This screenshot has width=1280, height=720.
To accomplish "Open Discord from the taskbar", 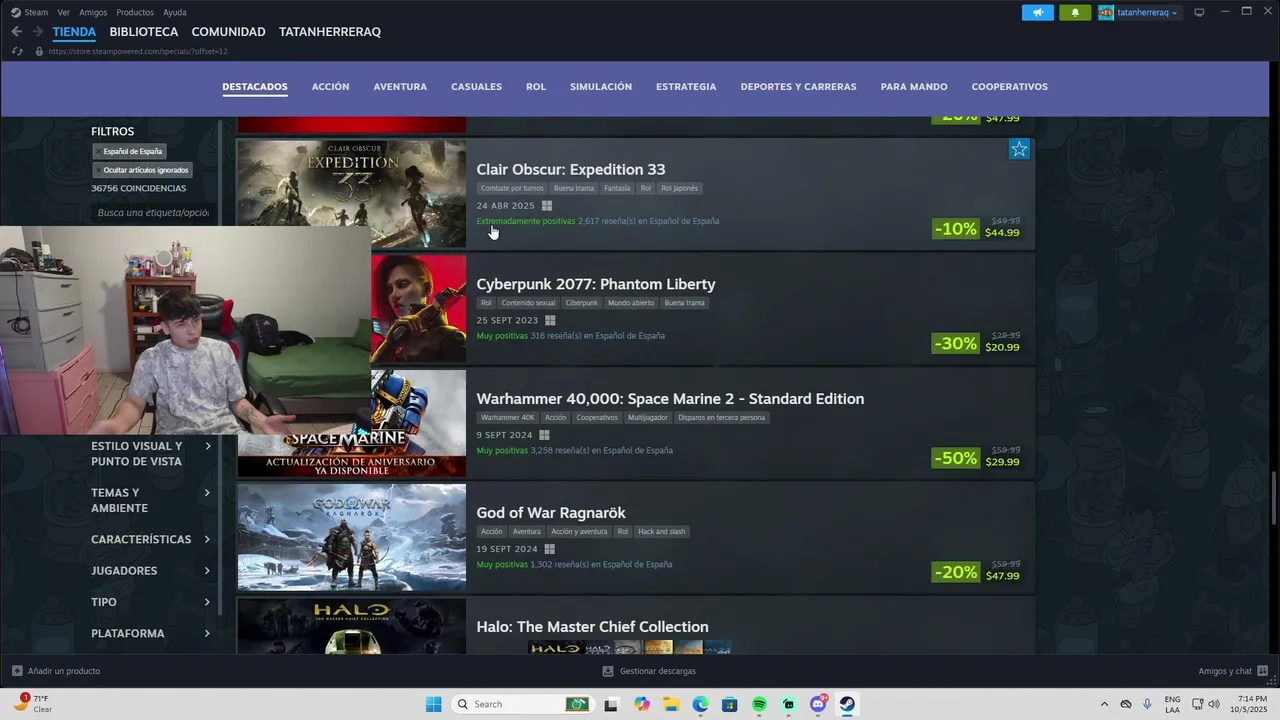I will [x=818, y=704].
